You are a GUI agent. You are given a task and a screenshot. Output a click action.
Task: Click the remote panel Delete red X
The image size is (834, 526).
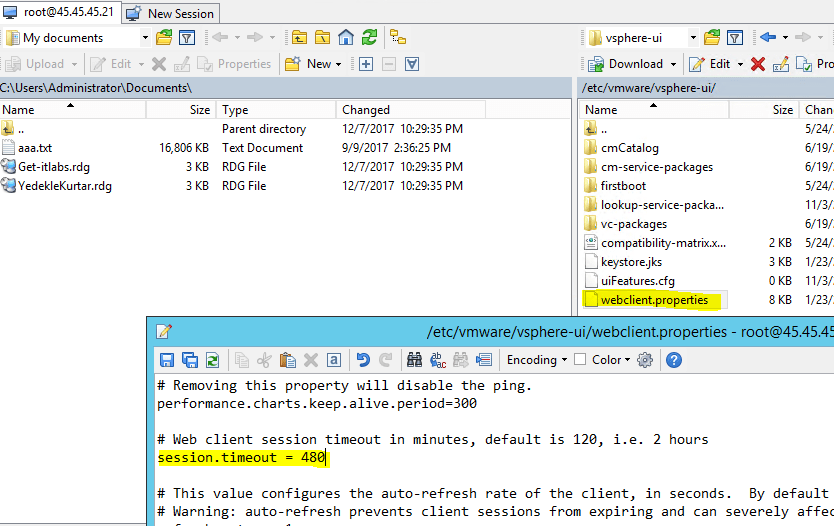click(x=757, y=64)
